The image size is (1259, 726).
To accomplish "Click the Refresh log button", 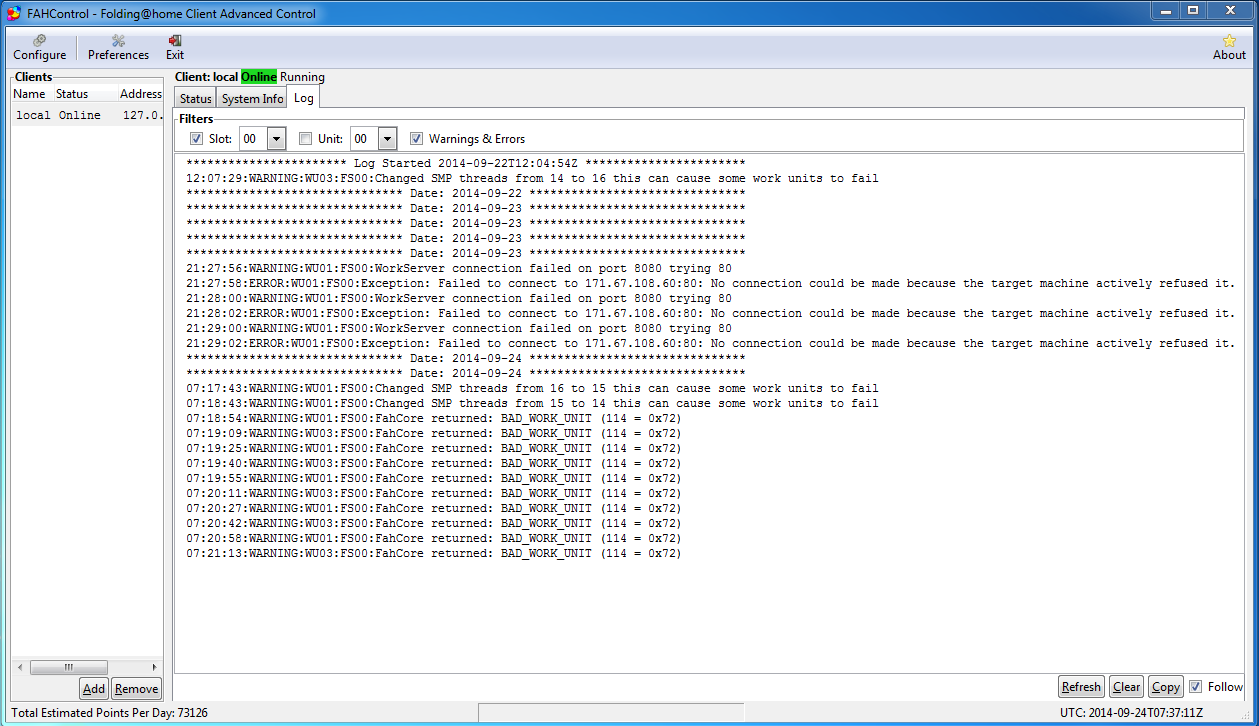I will click(x=1081, y=686).
